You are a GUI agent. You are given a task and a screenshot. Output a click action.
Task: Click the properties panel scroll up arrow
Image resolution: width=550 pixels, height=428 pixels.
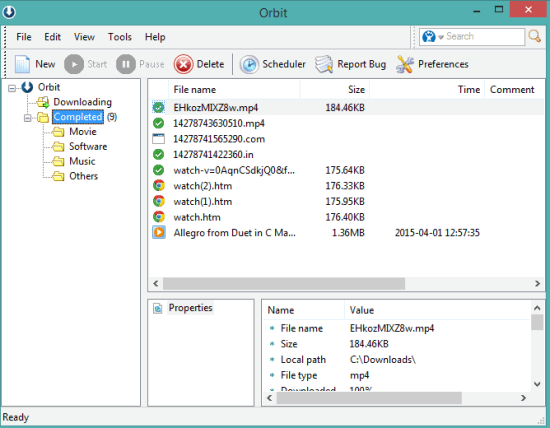point(537,308)
